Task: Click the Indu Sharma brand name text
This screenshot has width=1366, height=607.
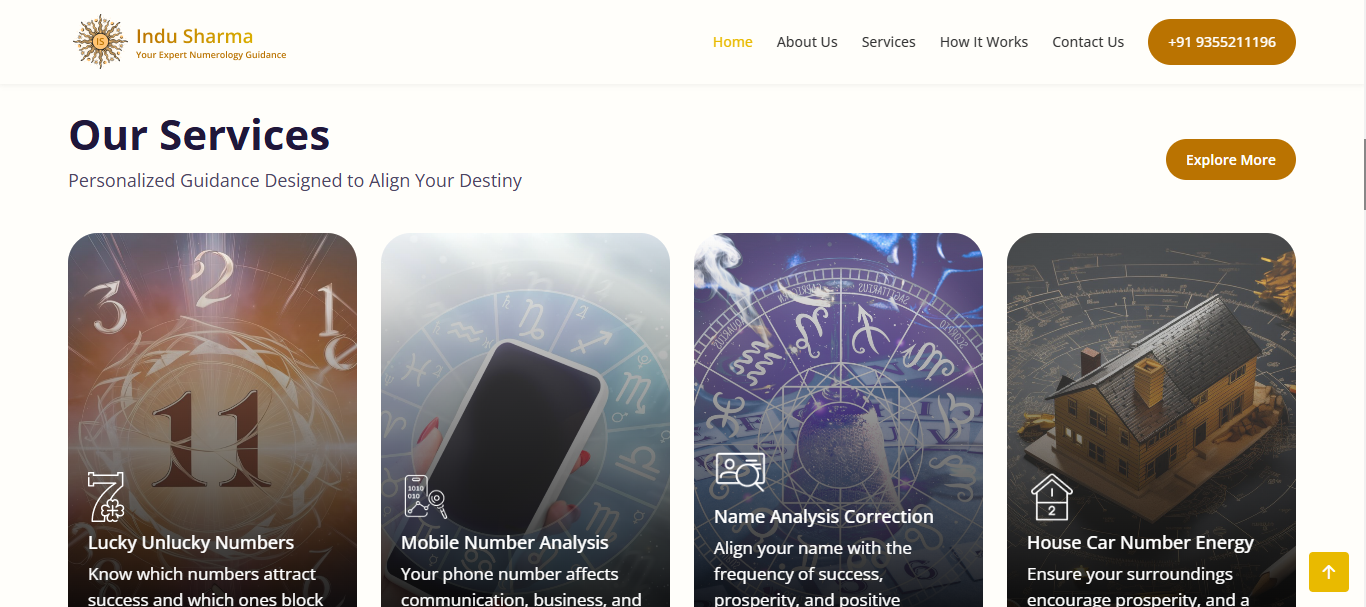Action: [x=194, y=36]
